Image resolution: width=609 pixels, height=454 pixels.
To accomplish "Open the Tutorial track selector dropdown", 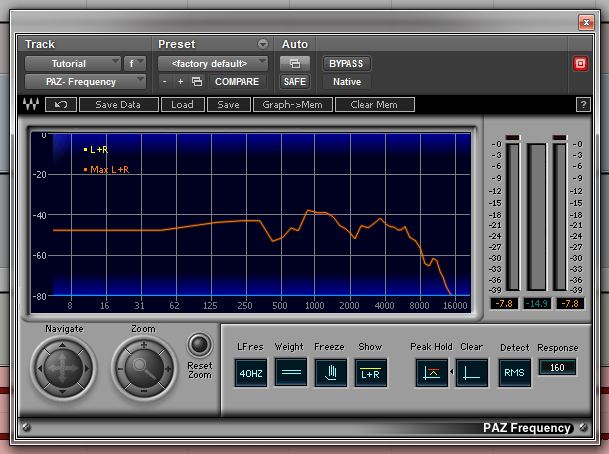I will [71, 63].
